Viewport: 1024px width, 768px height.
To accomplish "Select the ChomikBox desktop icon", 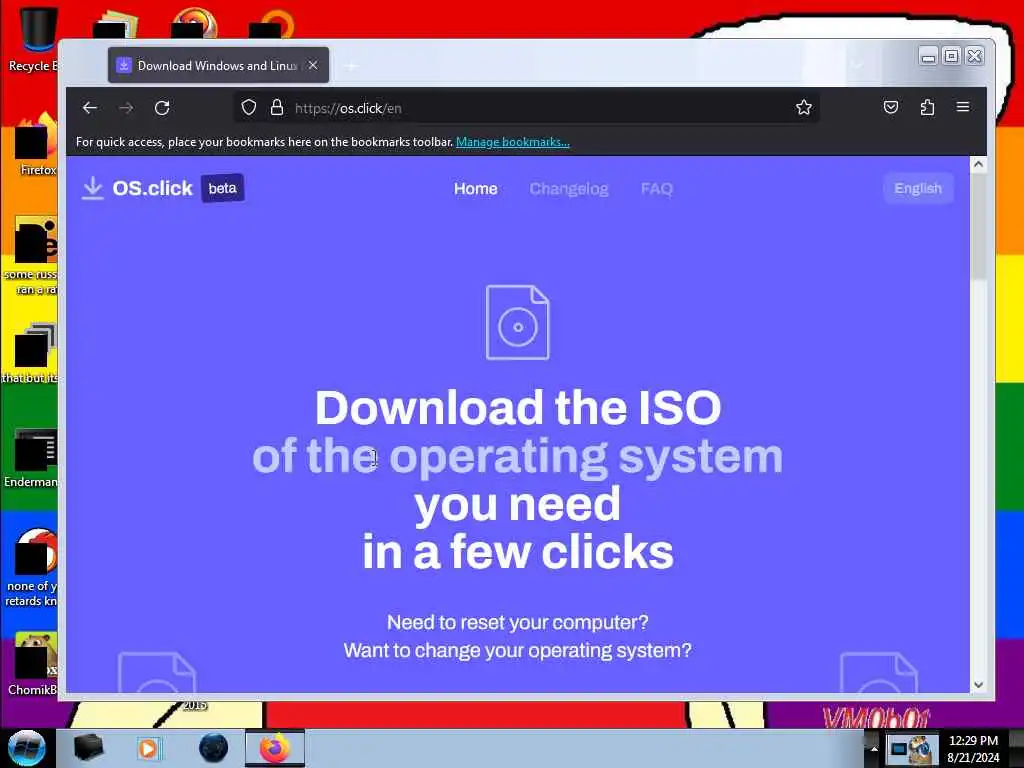I will point(31,664).
